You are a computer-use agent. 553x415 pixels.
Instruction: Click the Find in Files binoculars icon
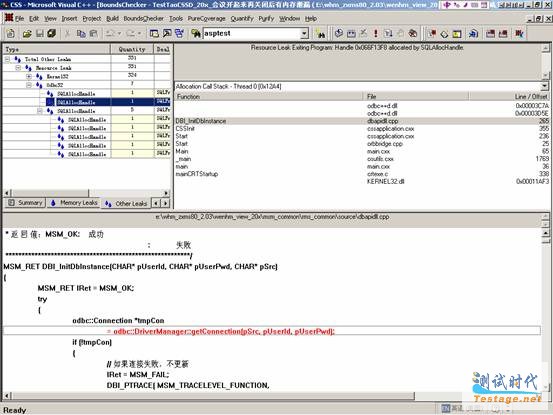[x=195, y=33]
